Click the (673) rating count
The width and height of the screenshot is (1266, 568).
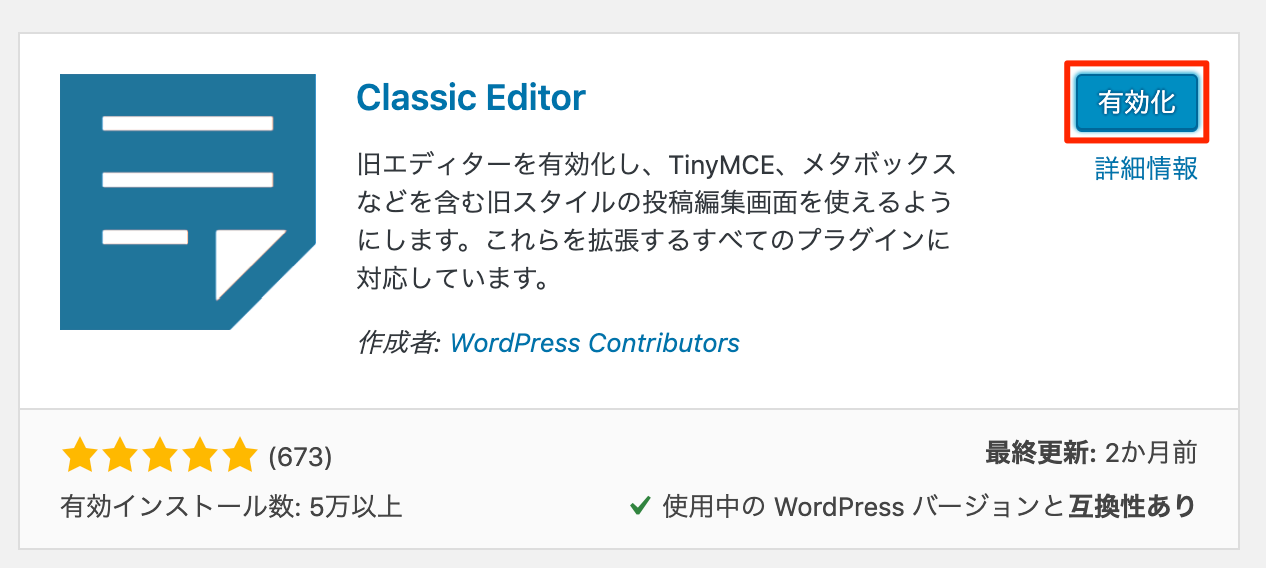(300, 457)
